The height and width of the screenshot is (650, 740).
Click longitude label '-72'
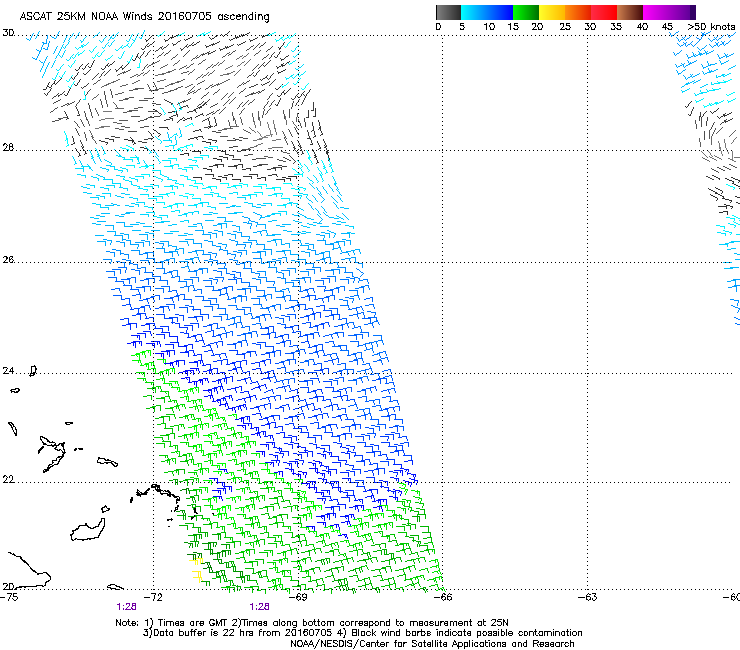(x=153, y=597)
